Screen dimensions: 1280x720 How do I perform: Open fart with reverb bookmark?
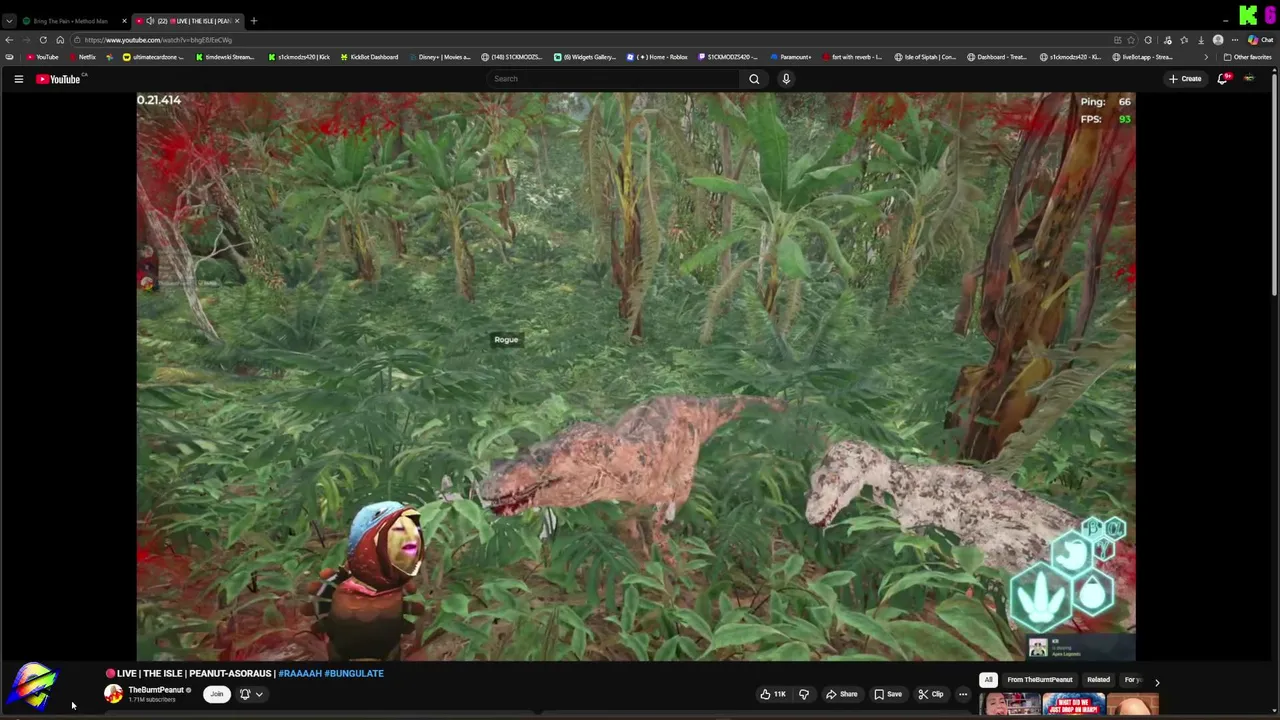click(851, 57)
